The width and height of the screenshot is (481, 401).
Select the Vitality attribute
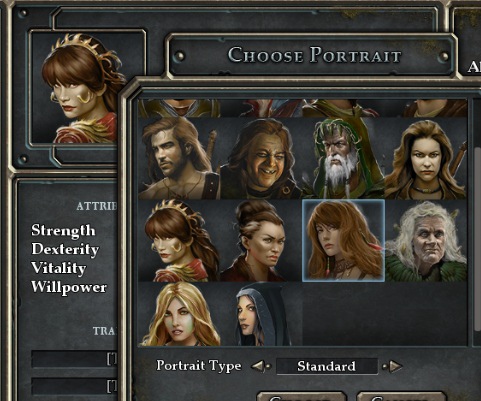59,268
